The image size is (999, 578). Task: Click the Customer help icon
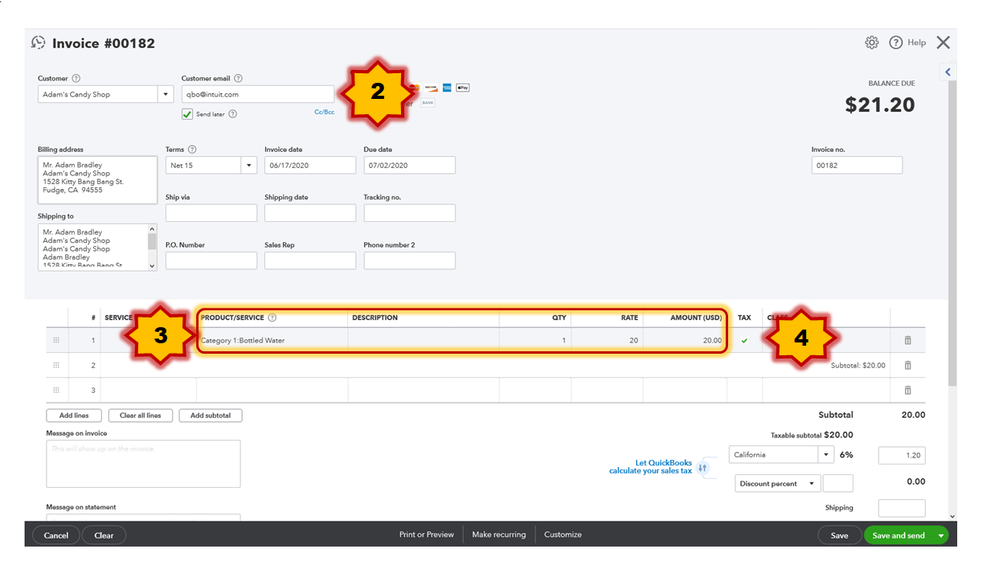coord(76,78)
